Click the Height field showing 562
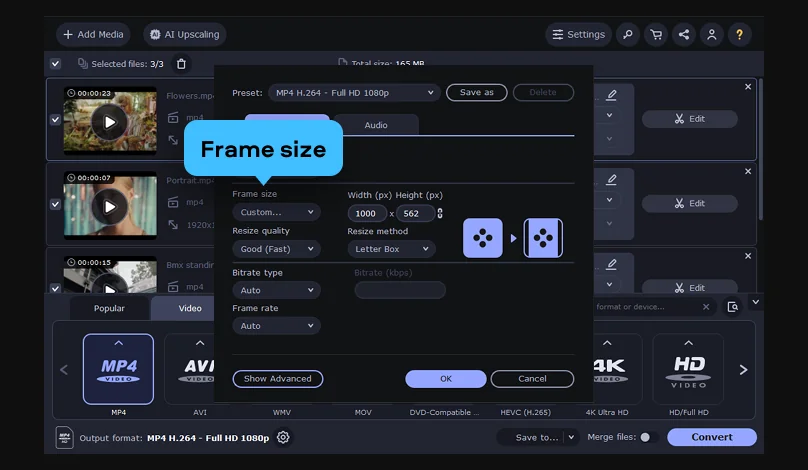 click(x=415, y=213)
